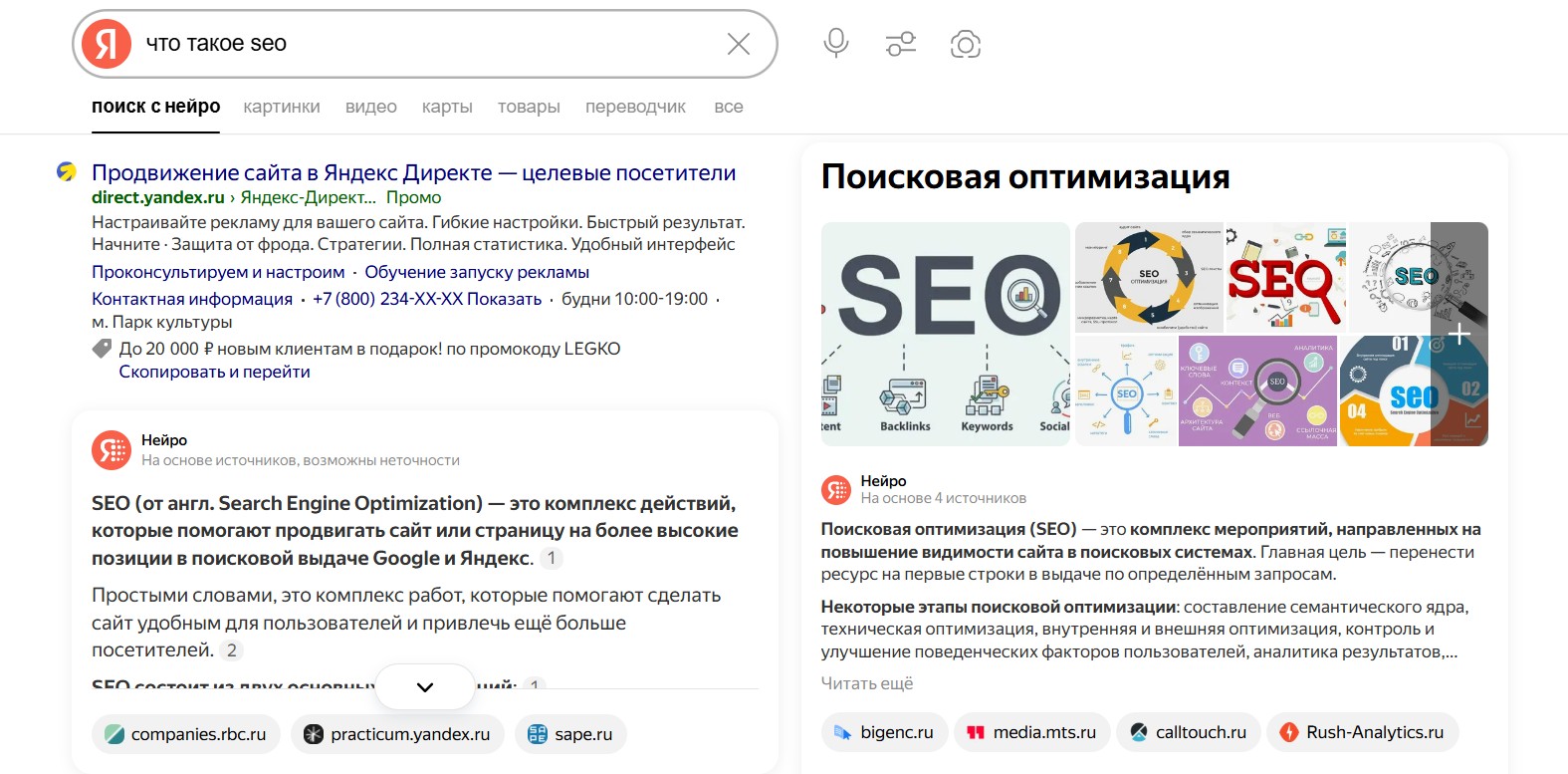The height and width of the screenshot is (774, 1568).
Task: Click the companies.rbc.ru favicon icon
Action: 114,734
